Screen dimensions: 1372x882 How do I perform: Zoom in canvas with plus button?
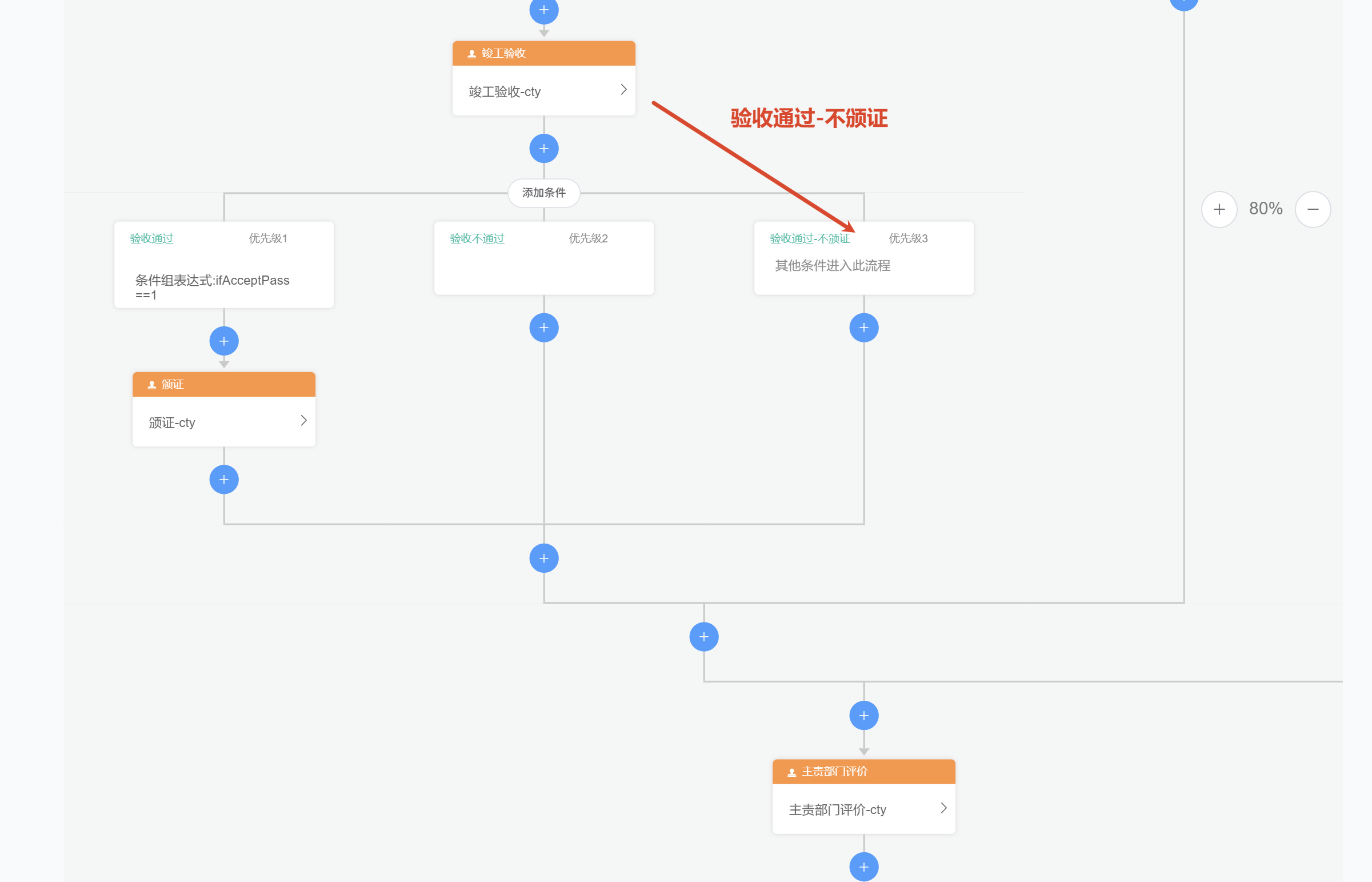[1219, 209]
